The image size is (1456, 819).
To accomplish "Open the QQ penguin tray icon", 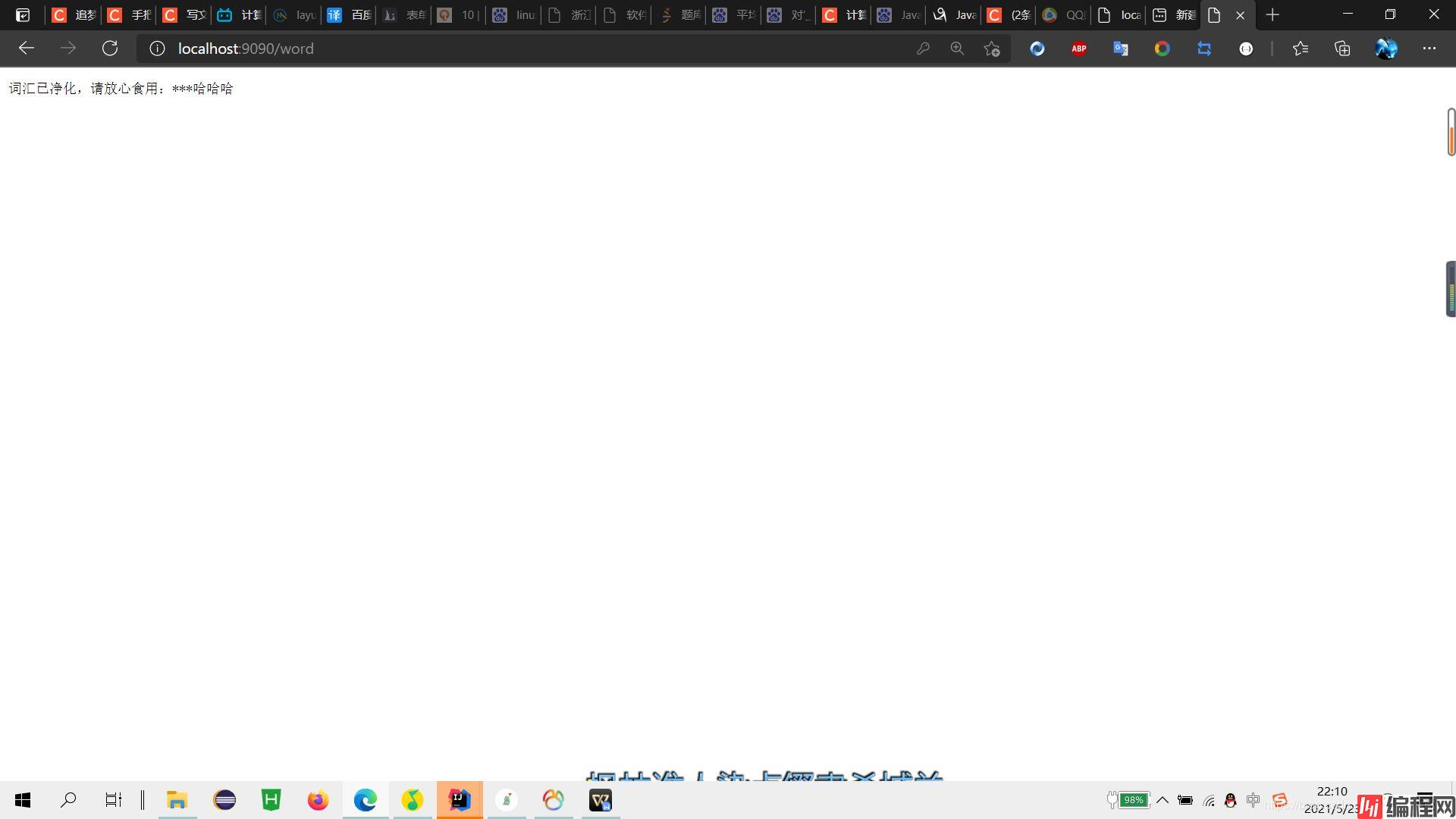I will pos(1231,800).
